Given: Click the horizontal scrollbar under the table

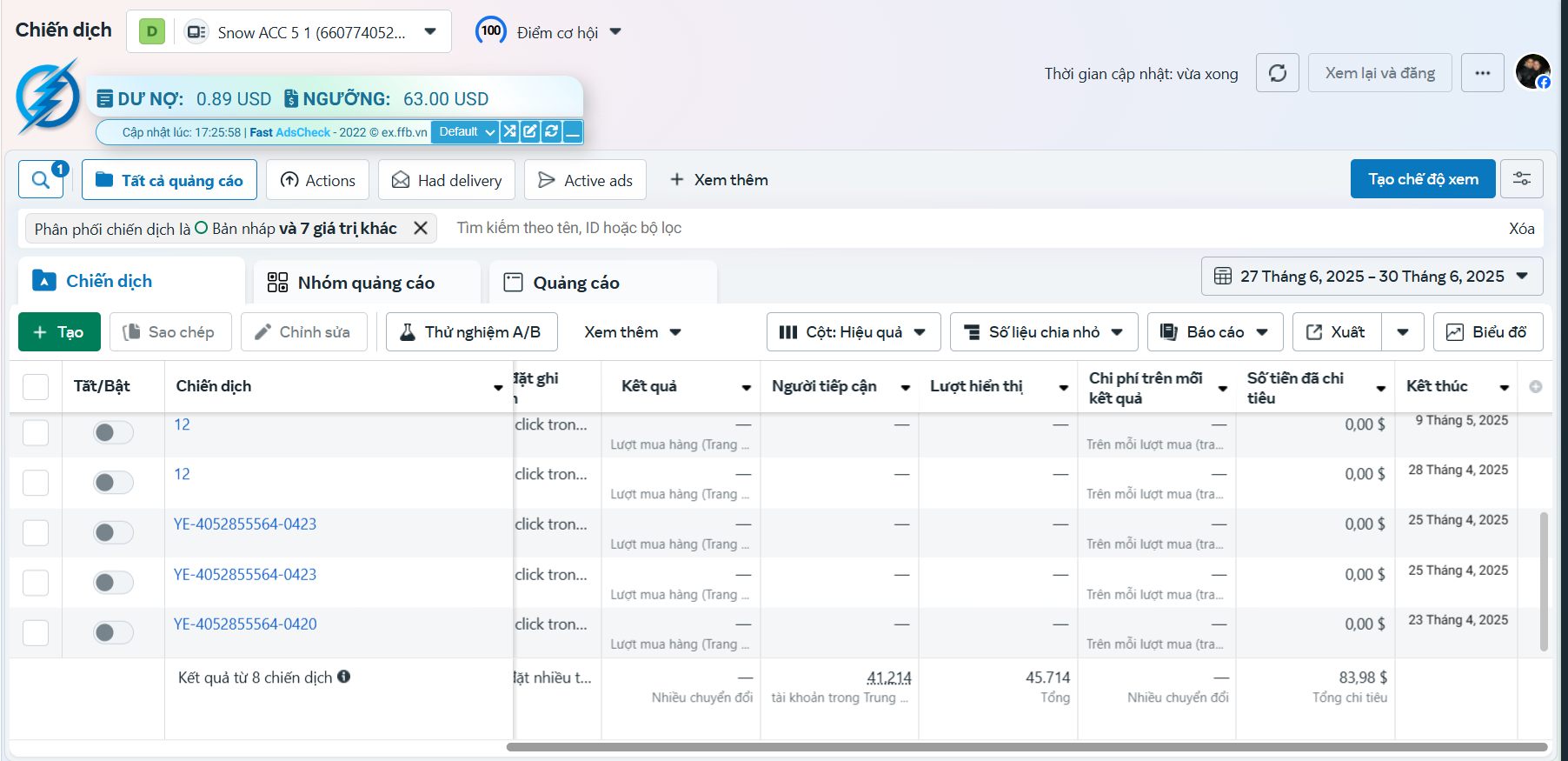Looking at the screenshot, I should click(1027, 747).
